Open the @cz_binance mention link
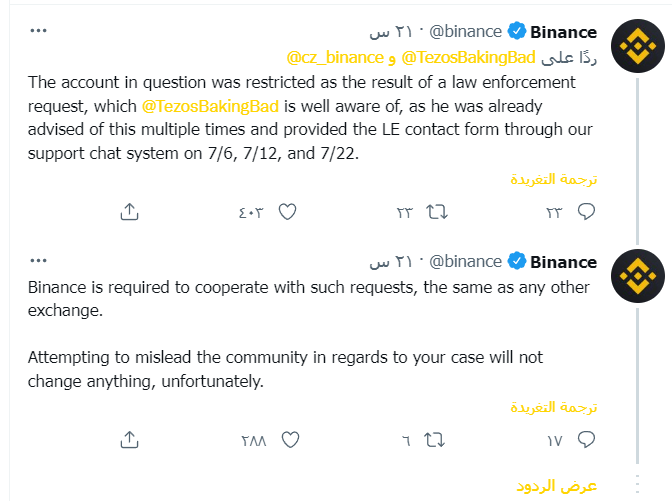The width and height of the screenshot is (672, 501). [335, 57]
